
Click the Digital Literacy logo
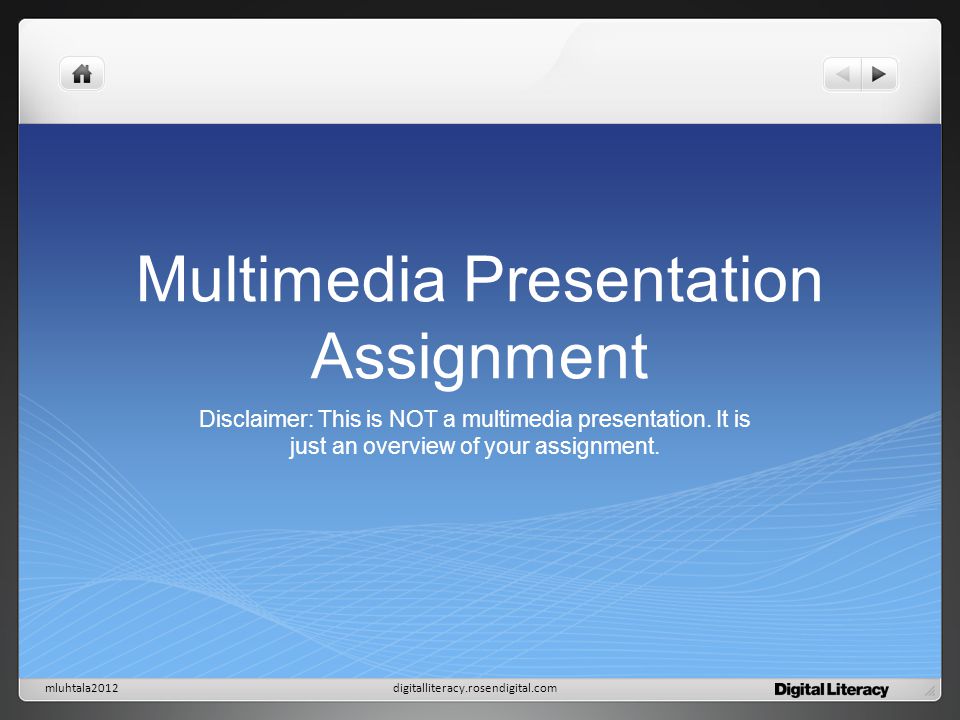(x=831, y=689)
